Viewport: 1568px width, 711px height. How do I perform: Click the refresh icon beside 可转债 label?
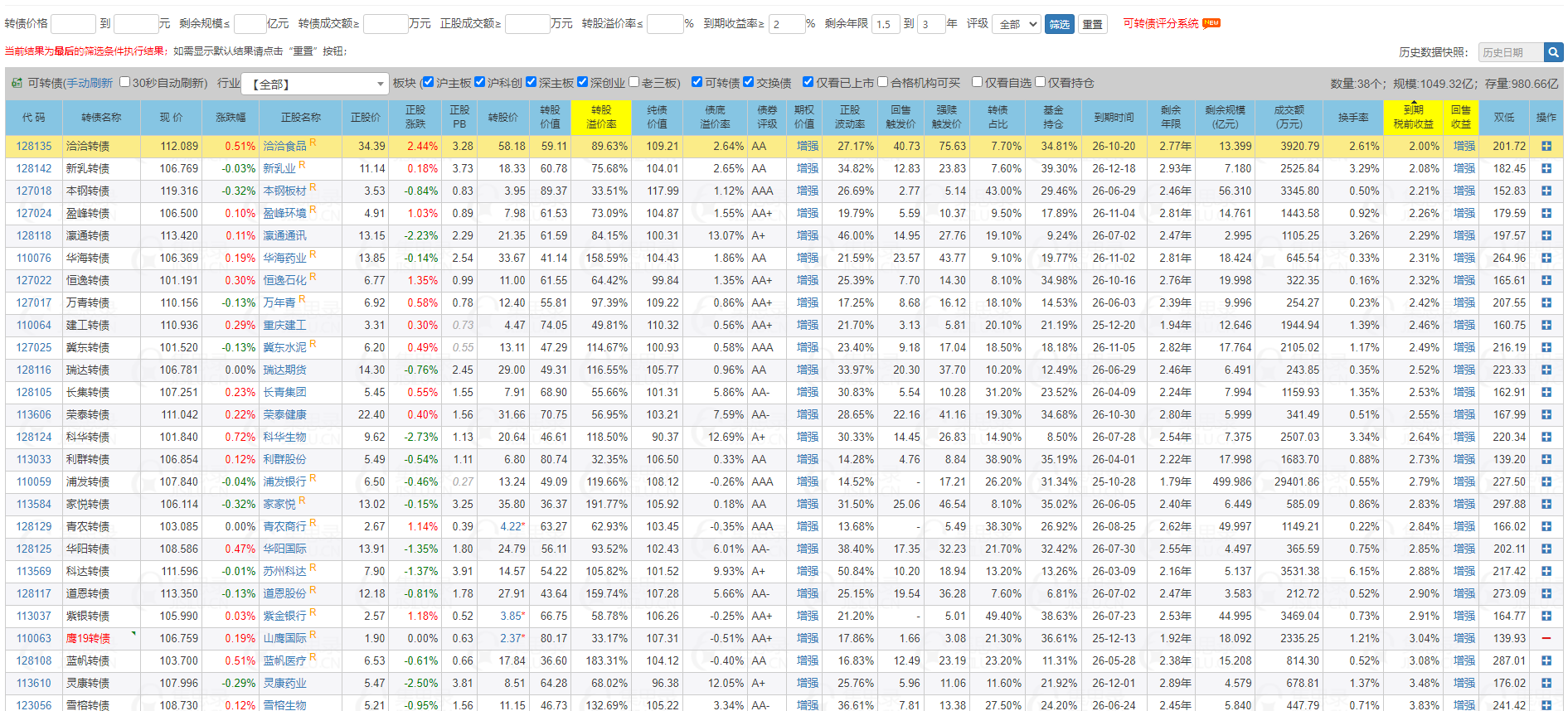tap(17, 83)
